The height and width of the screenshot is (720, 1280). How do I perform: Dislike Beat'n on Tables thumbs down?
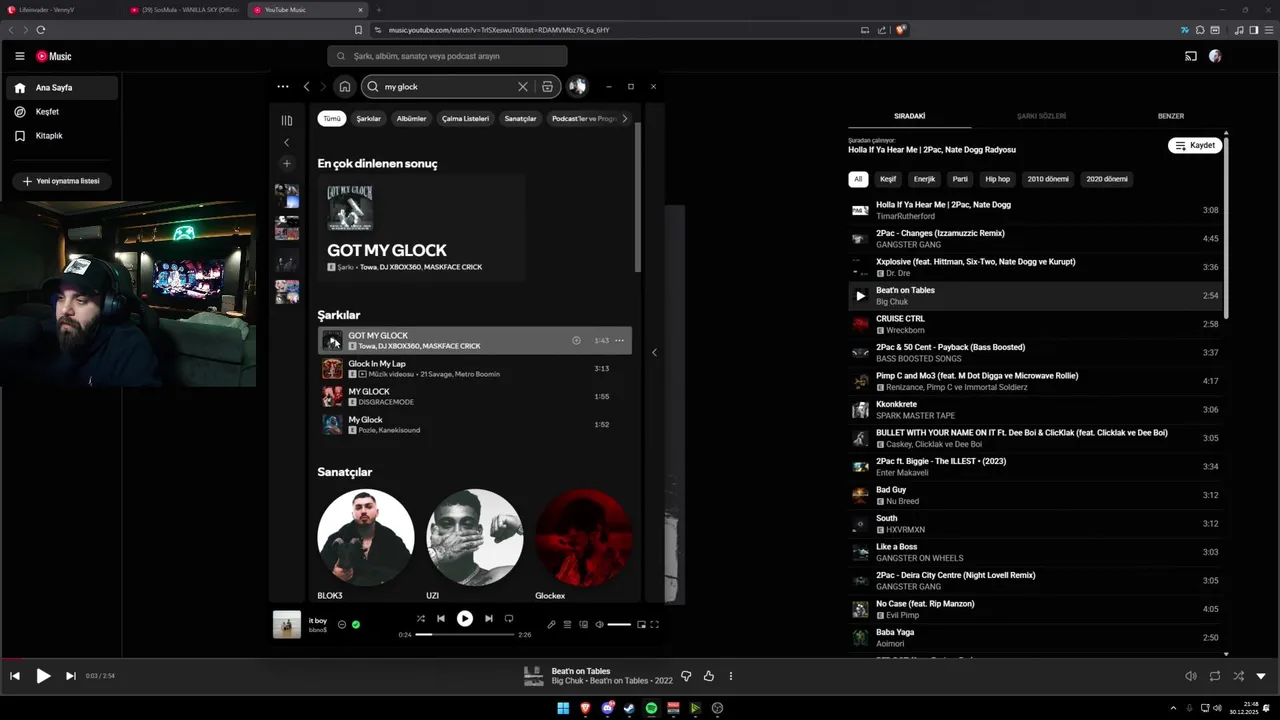tap(686, 677)
